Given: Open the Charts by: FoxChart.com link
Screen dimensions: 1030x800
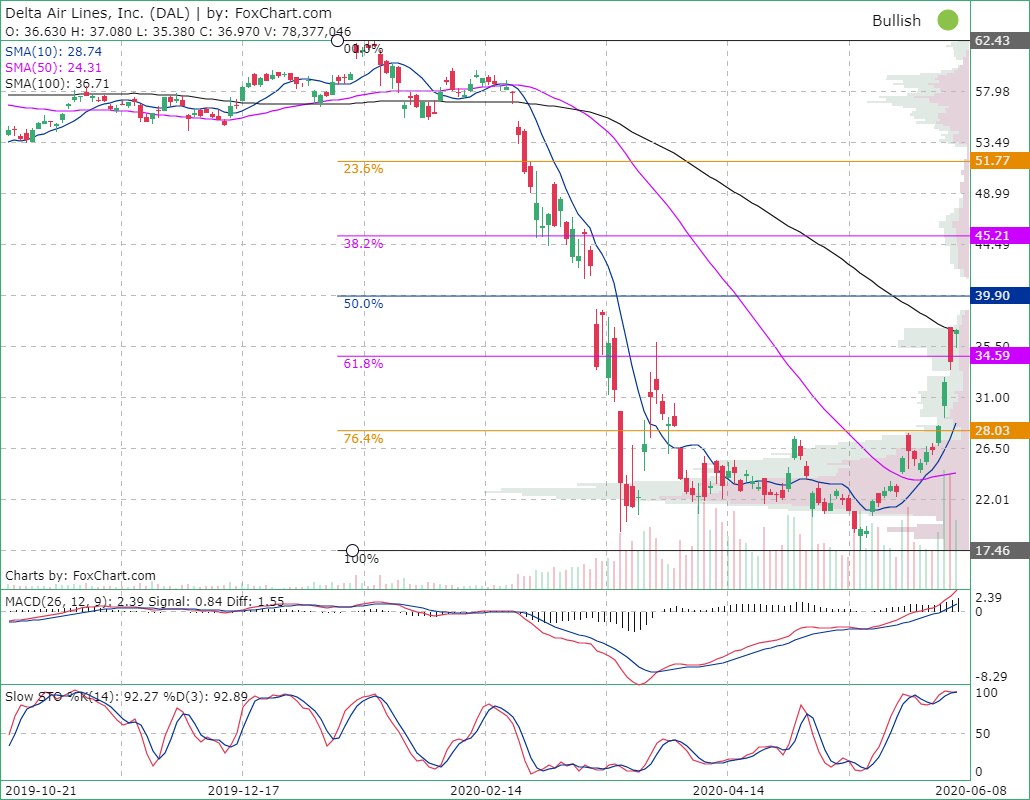Looking at the screenshot, I should point(80,576).
